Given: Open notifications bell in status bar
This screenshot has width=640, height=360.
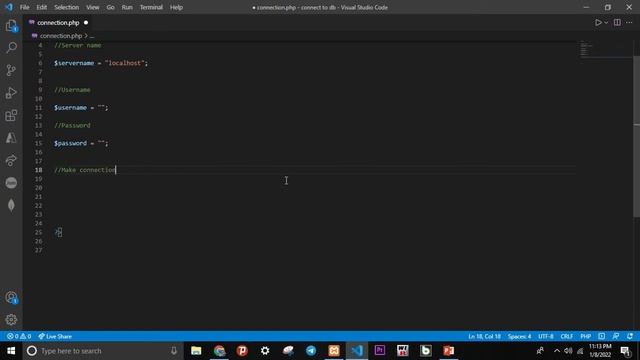Looking at the screenshot, I should [x=630, y=336].
